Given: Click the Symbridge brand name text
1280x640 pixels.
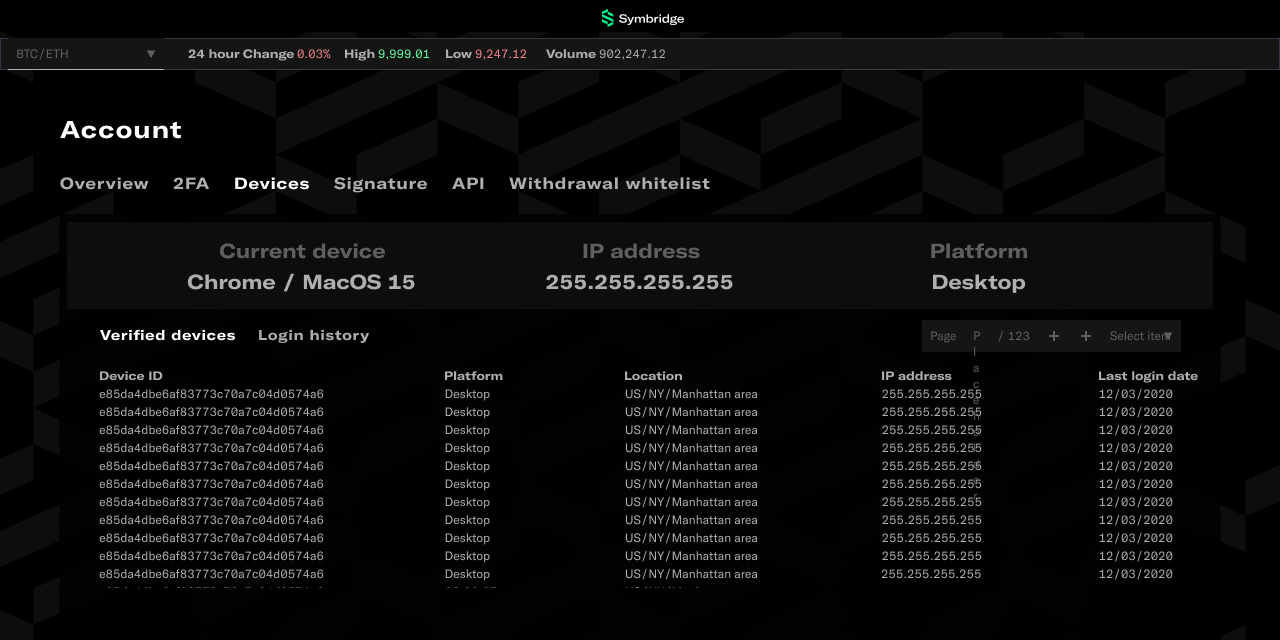Looking at the screenshot, I should click(x=651, y=19).
